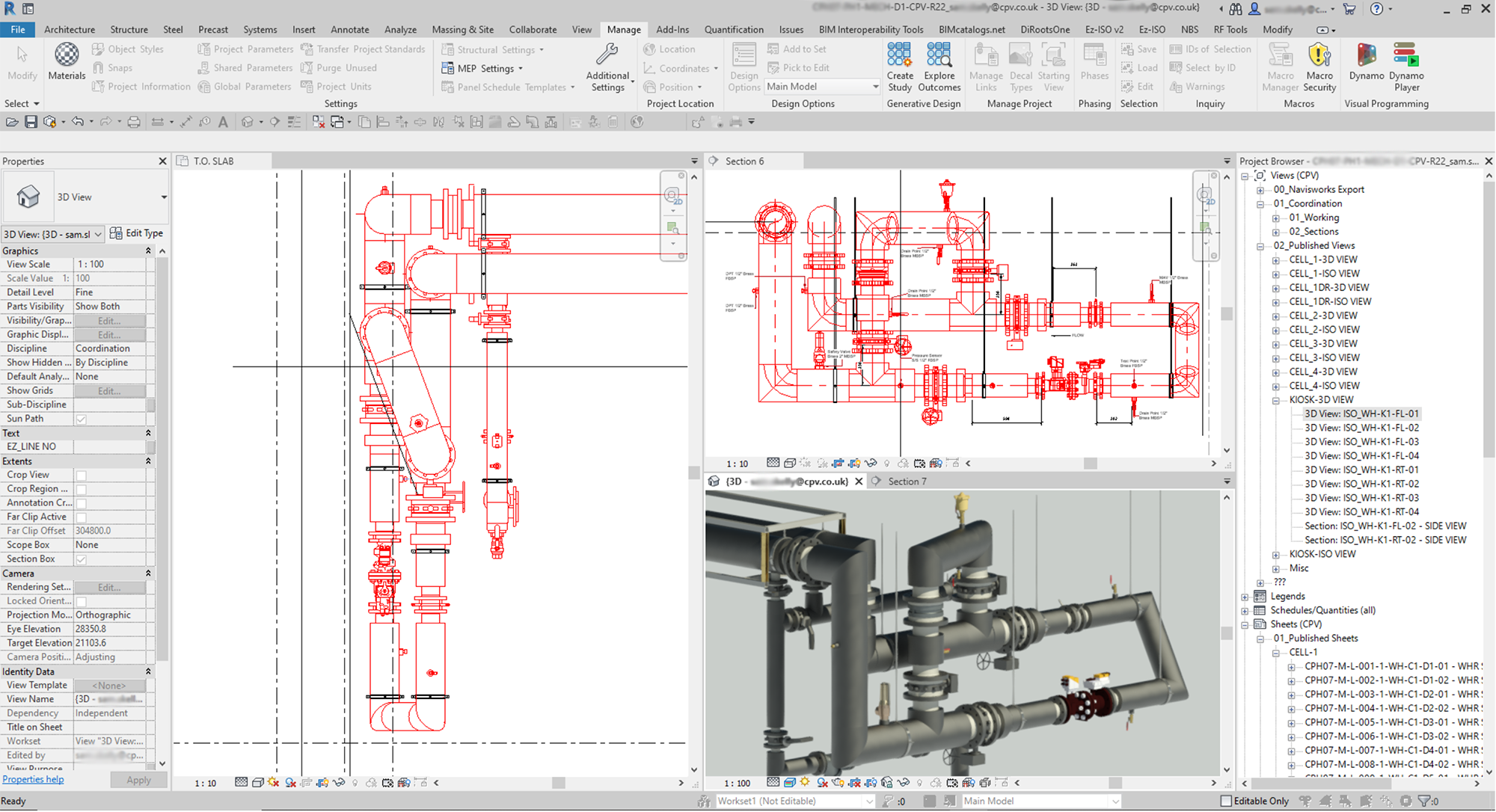Viewport: 1496px width, 812px height.
Task: Click the Open folder icon in quick access toolbar
Action: 12,122
